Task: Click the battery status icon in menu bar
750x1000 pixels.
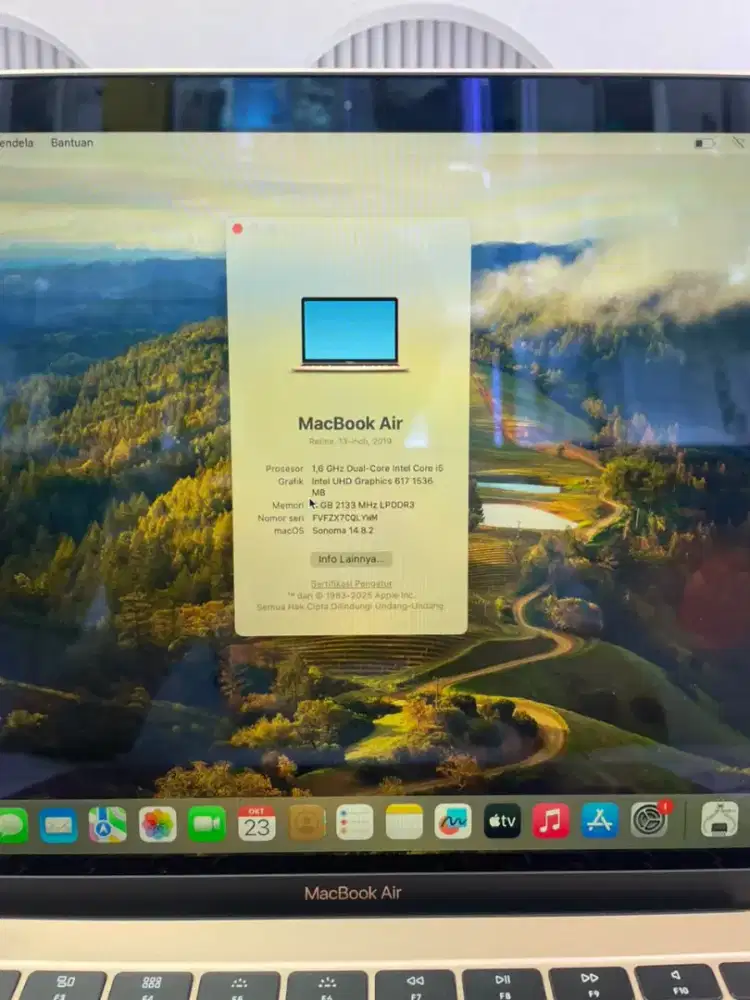Action: point(705,143)
